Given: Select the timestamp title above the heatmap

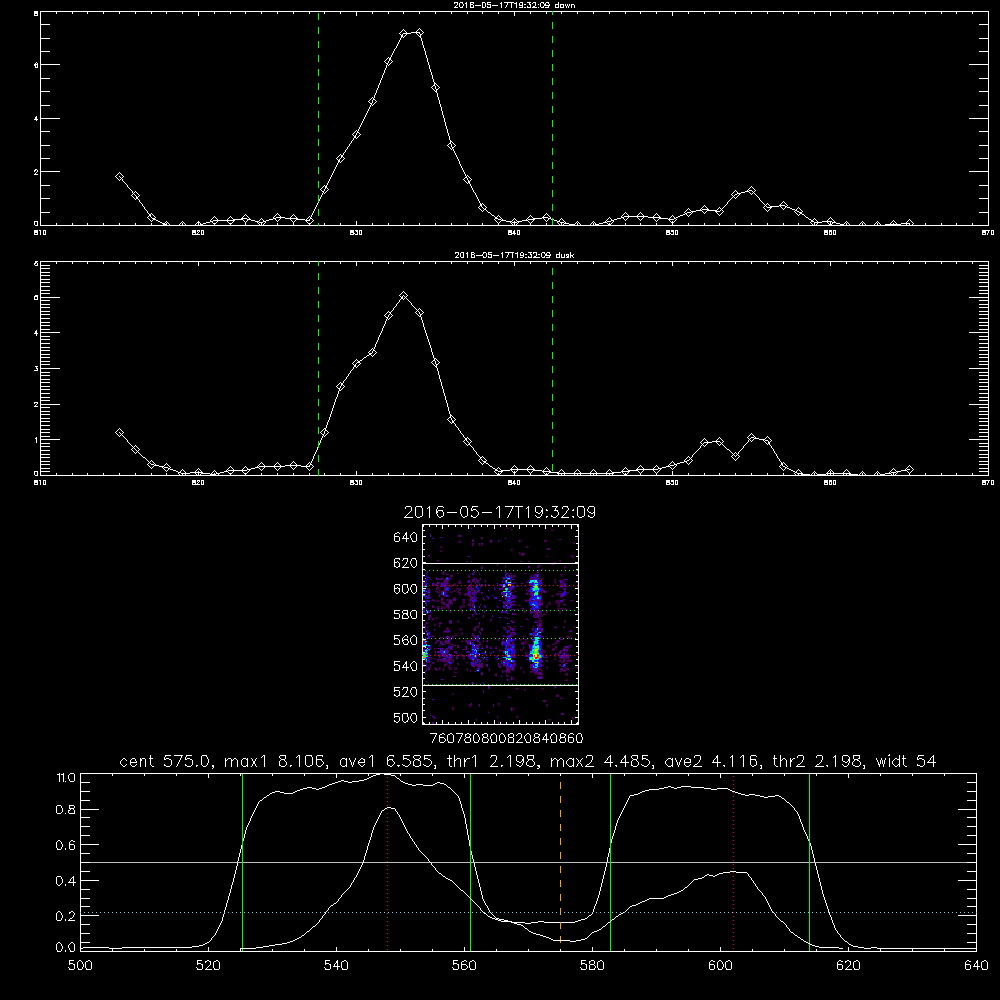Looking at the screenshot, I should pyautogui.click(x=499, y=512).
